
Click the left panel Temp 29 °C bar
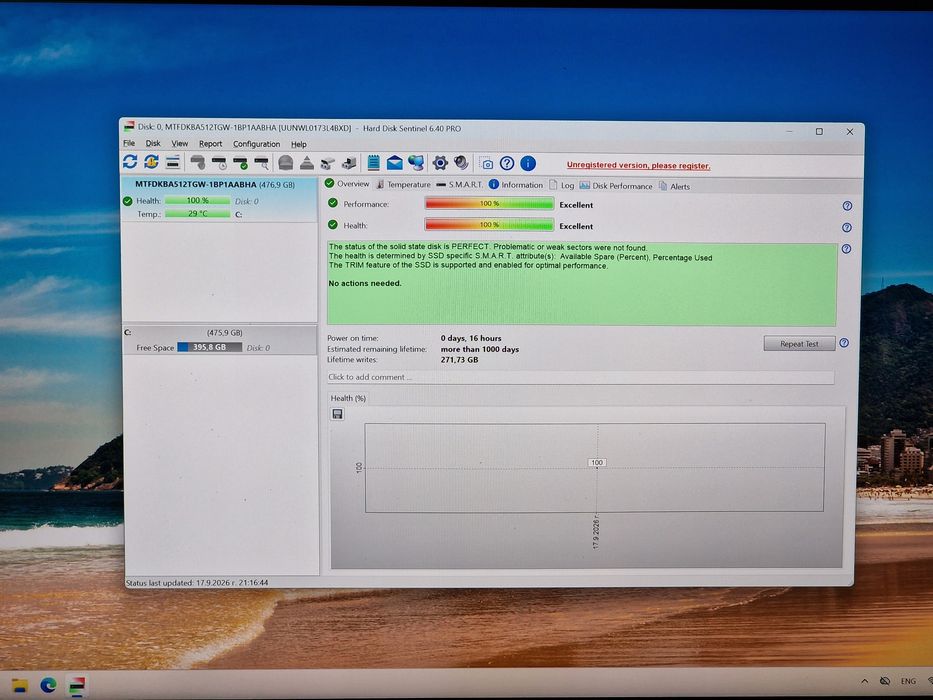click(x=198, y=214)
